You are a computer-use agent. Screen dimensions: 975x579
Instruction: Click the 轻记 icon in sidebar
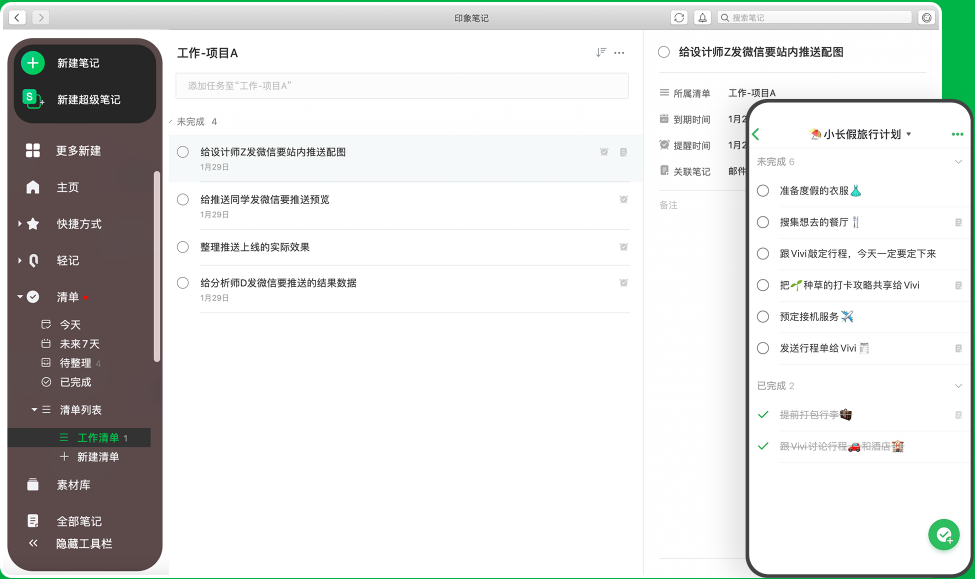pyautogui.click(x=34, y=261)
